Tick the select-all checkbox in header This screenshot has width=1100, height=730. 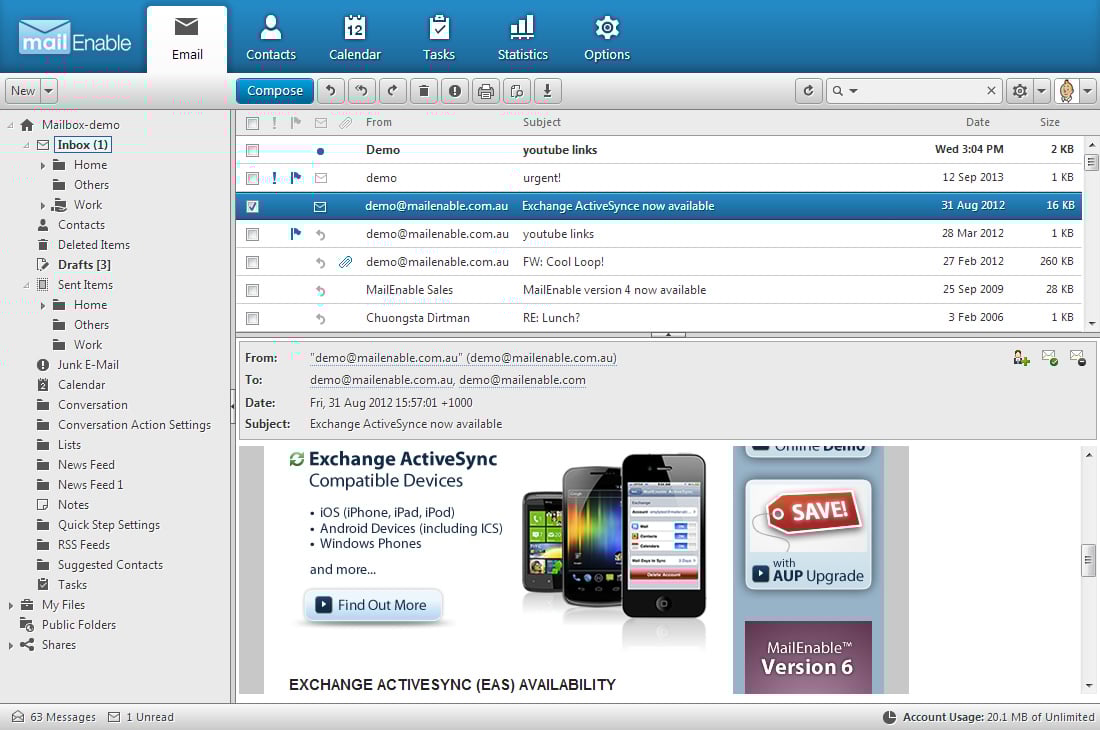point(252,123)
